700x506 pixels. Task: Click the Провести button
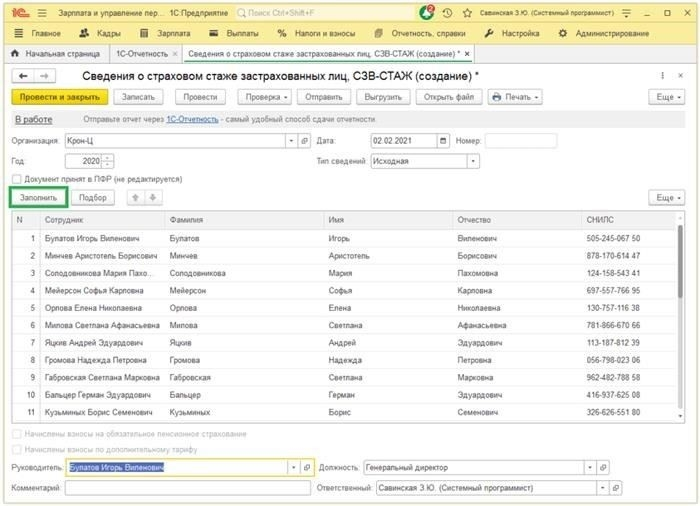pyautogui.click(x=200, y=97)
